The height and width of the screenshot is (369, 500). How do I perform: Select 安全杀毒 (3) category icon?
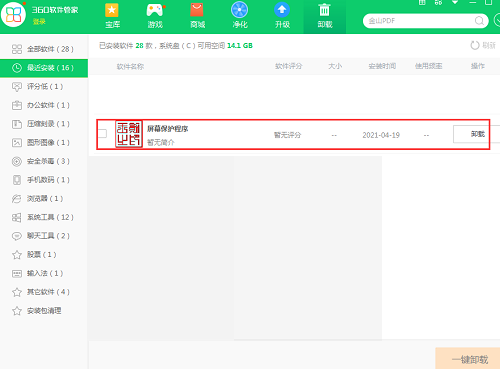(17, 161)
